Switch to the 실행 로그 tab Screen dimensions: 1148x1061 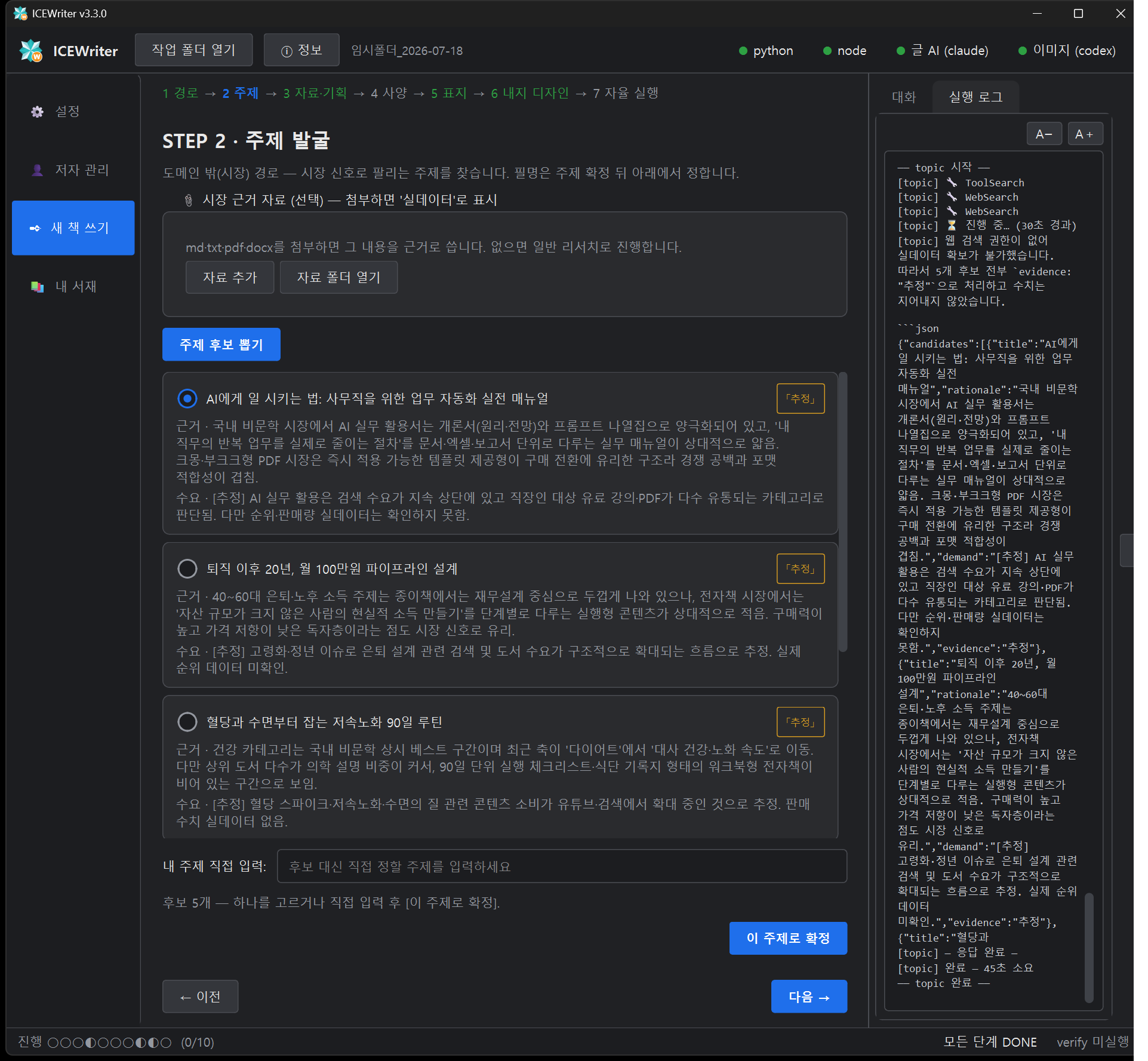pyautogui.click(x=975, y=97)
